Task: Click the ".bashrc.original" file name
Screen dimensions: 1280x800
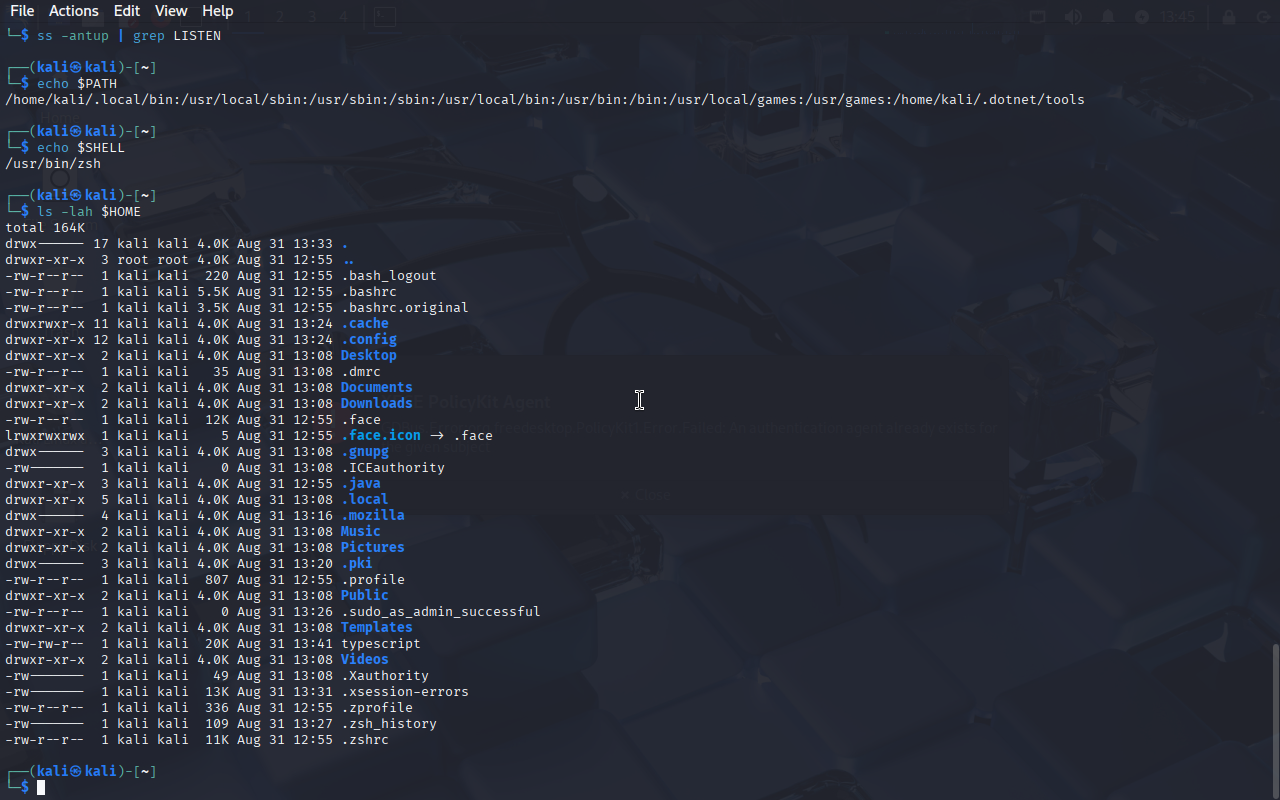Action: (x=405, y=308)
